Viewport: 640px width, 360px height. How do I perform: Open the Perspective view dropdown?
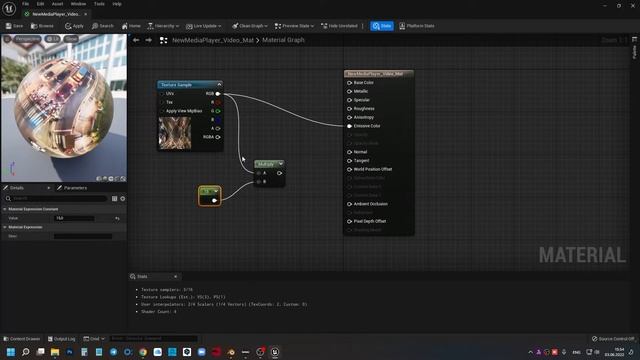[x=27, y=39]
